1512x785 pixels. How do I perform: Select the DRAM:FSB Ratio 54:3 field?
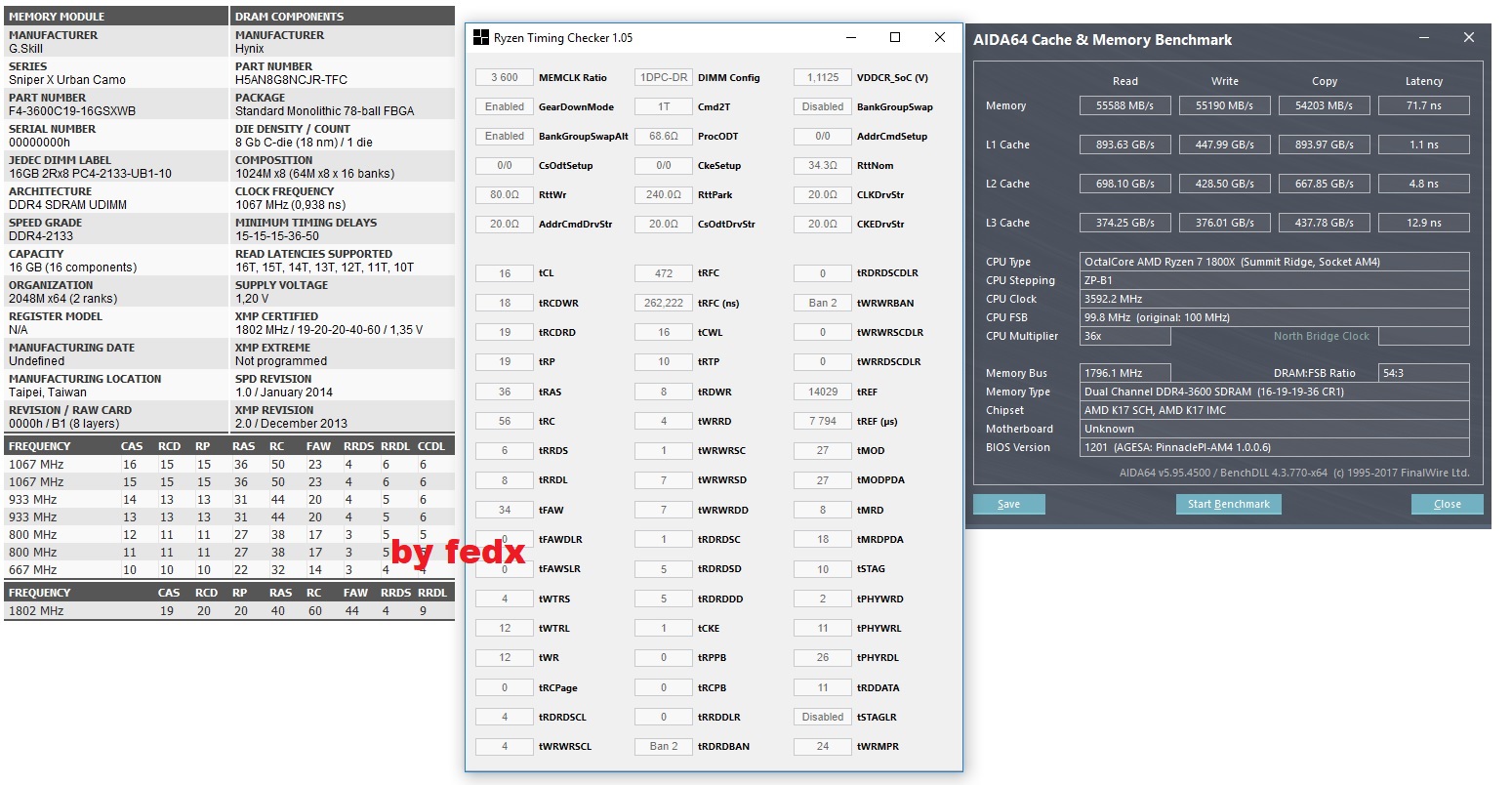pyautogui.click(x=1424, y=373)
